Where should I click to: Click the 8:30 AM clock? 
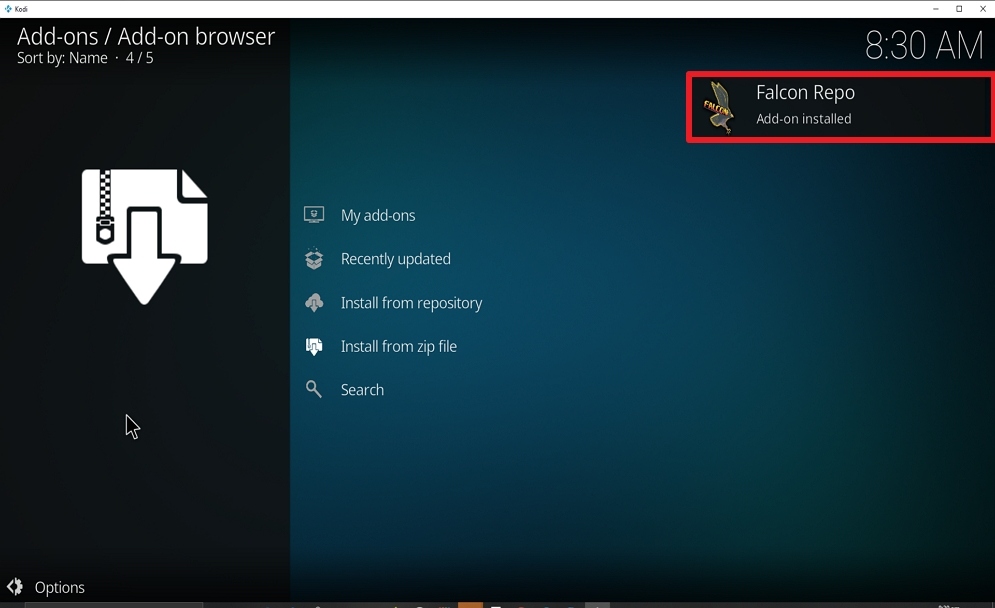pyautogui.click(x=924, y=45)
